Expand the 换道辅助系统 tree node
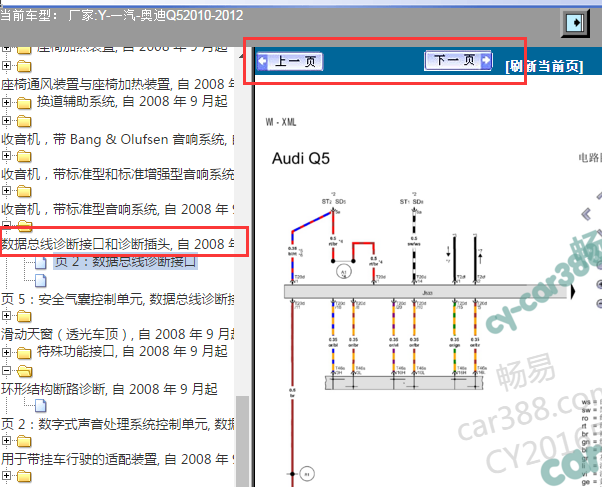This screenshot has width=602, height=487. tap(6, 102)
